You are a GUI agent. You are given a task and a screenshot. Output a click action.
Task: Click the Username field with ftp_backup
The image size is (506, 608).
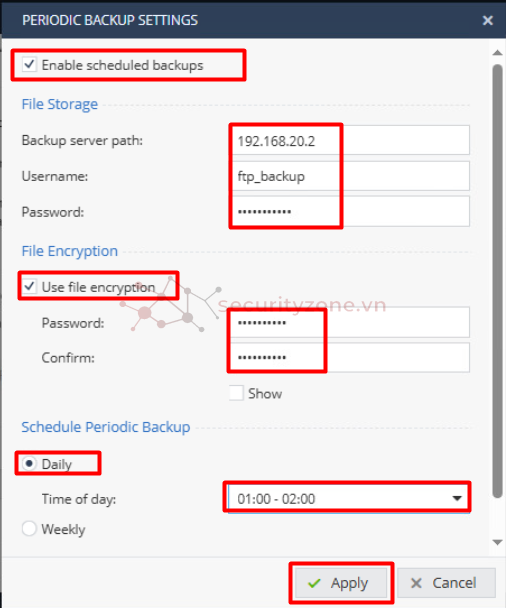click(x=349, y=176)
